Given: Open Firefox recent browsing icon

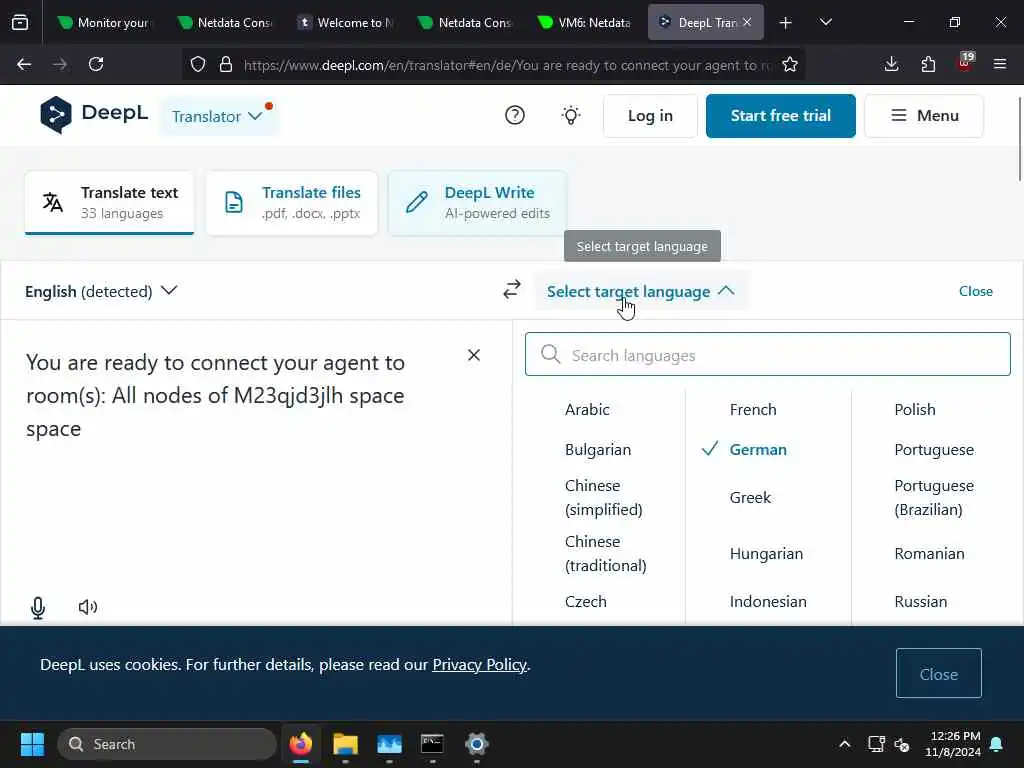Looking at the screenshot, I should click(x=20, y=23).
